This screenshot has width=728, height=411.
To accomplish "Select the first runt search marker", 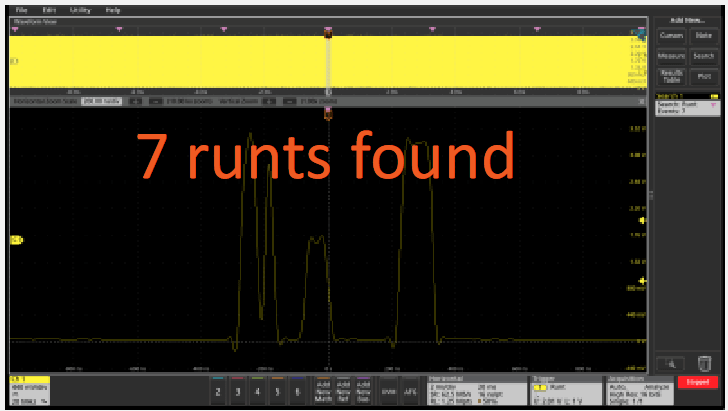I will (x=15, y=29).
